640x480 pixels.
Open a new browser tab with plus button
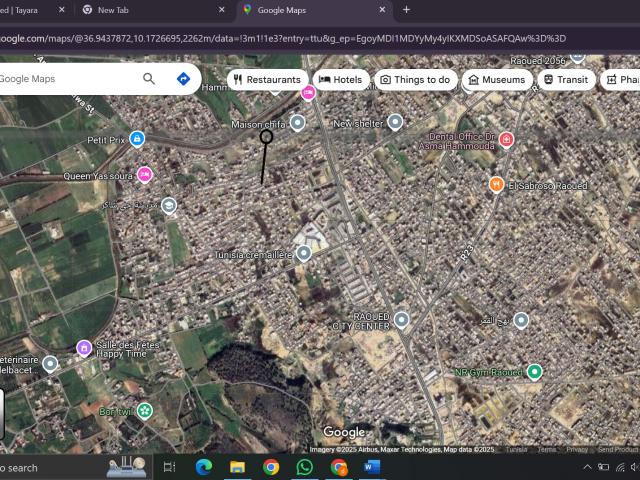tap(406, 10)
